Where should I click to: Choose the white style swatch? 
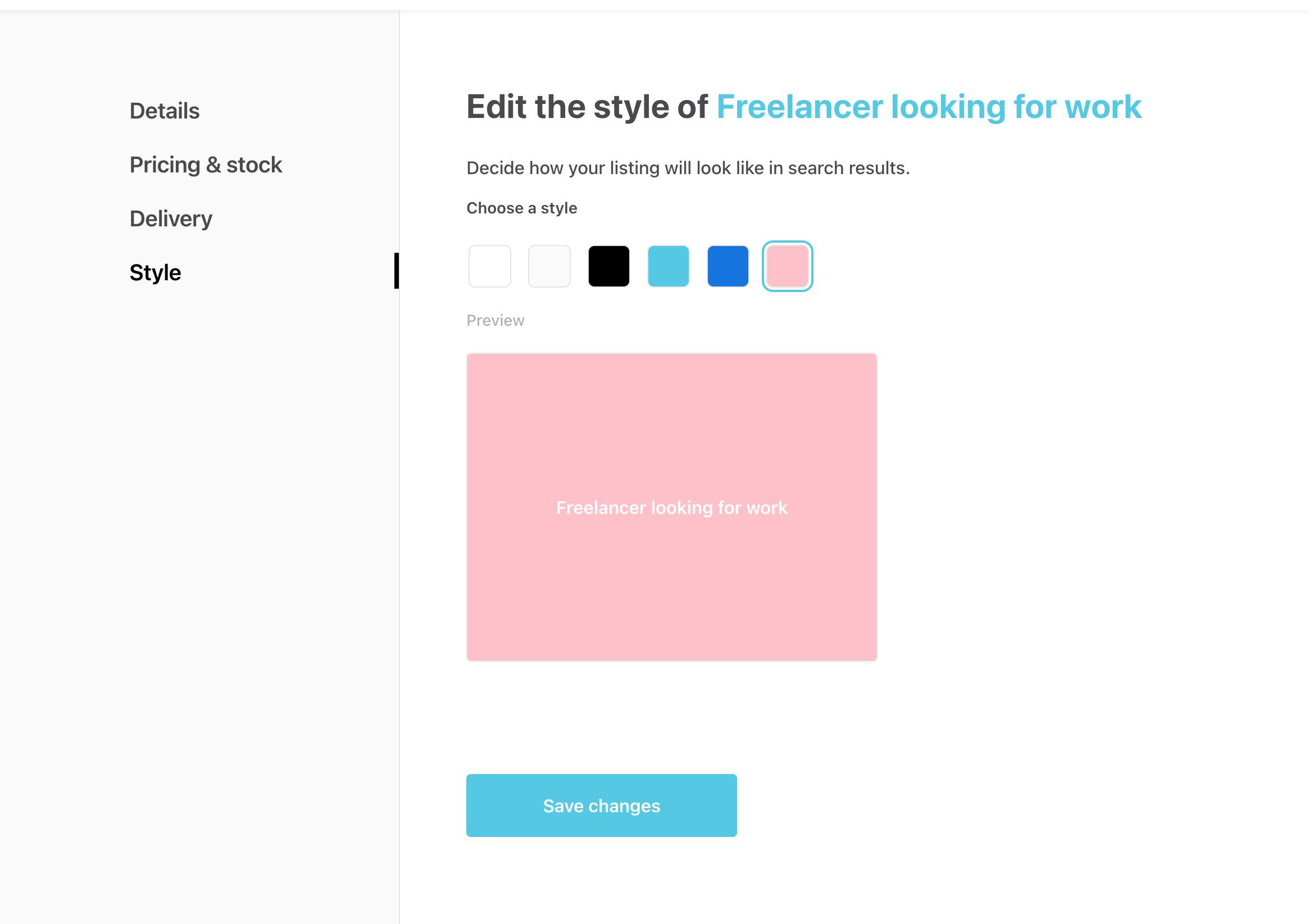click(x=489, y=266)
